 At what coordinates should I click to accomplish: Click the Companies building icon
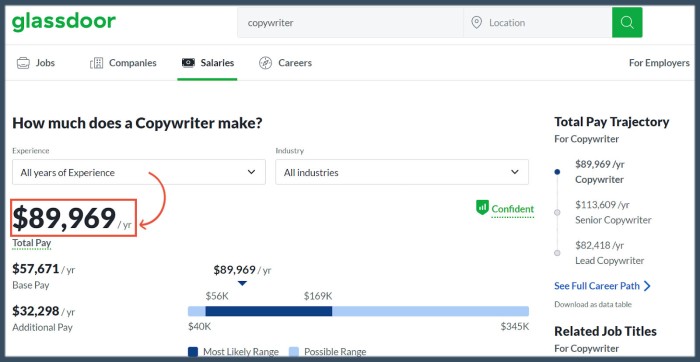(96, 63)
